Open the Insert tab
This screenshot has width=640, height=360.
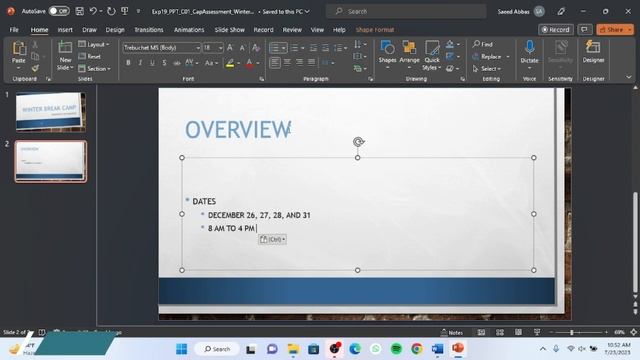[x=65, y=30]
